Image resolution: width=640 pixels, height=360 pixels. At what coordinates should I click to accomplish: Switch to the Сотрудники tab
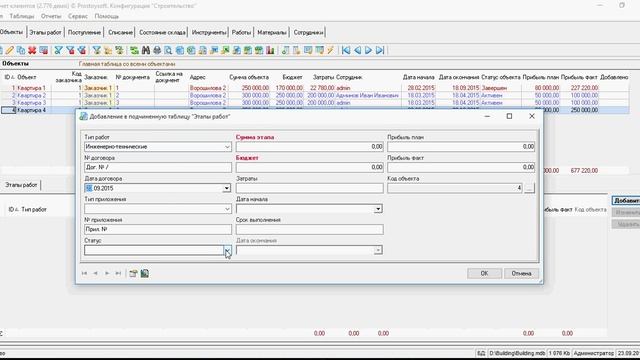(x=308, y=32)
